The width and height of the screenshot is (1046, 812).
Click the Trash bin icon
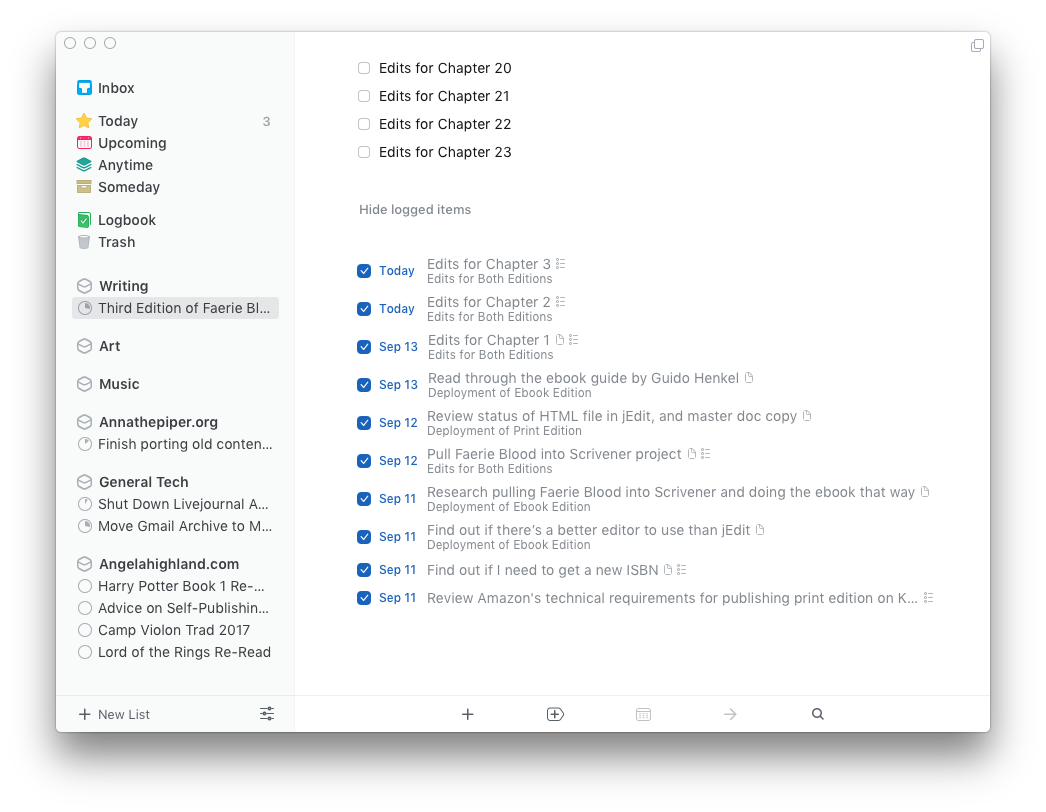[85, 242]
